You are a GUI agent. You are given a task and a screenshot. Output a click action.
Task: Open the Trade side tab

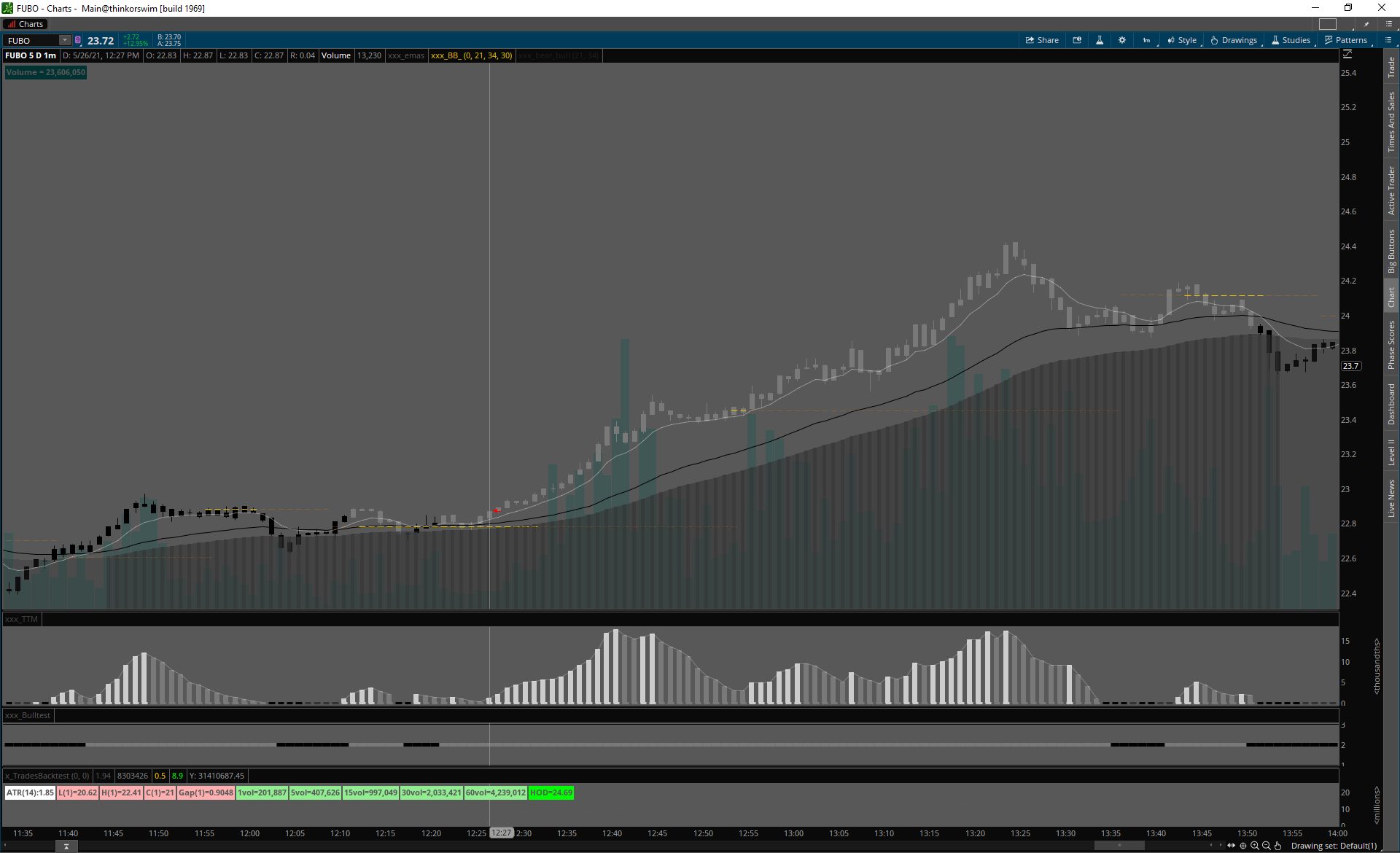(1391, 68)
